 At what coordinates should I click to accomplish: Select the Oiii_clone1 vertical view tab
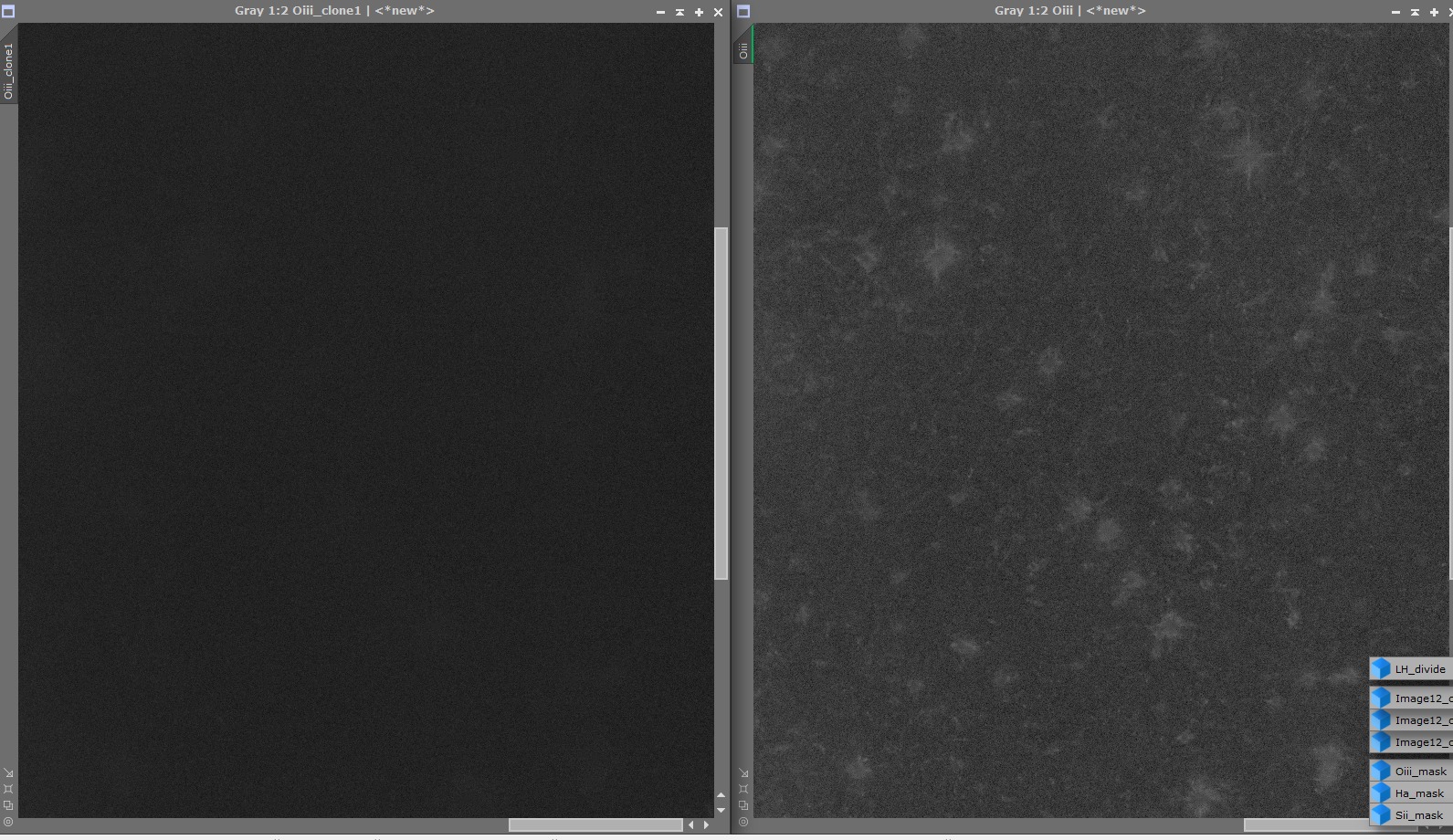pyautogui.click(x=8, y=70)
